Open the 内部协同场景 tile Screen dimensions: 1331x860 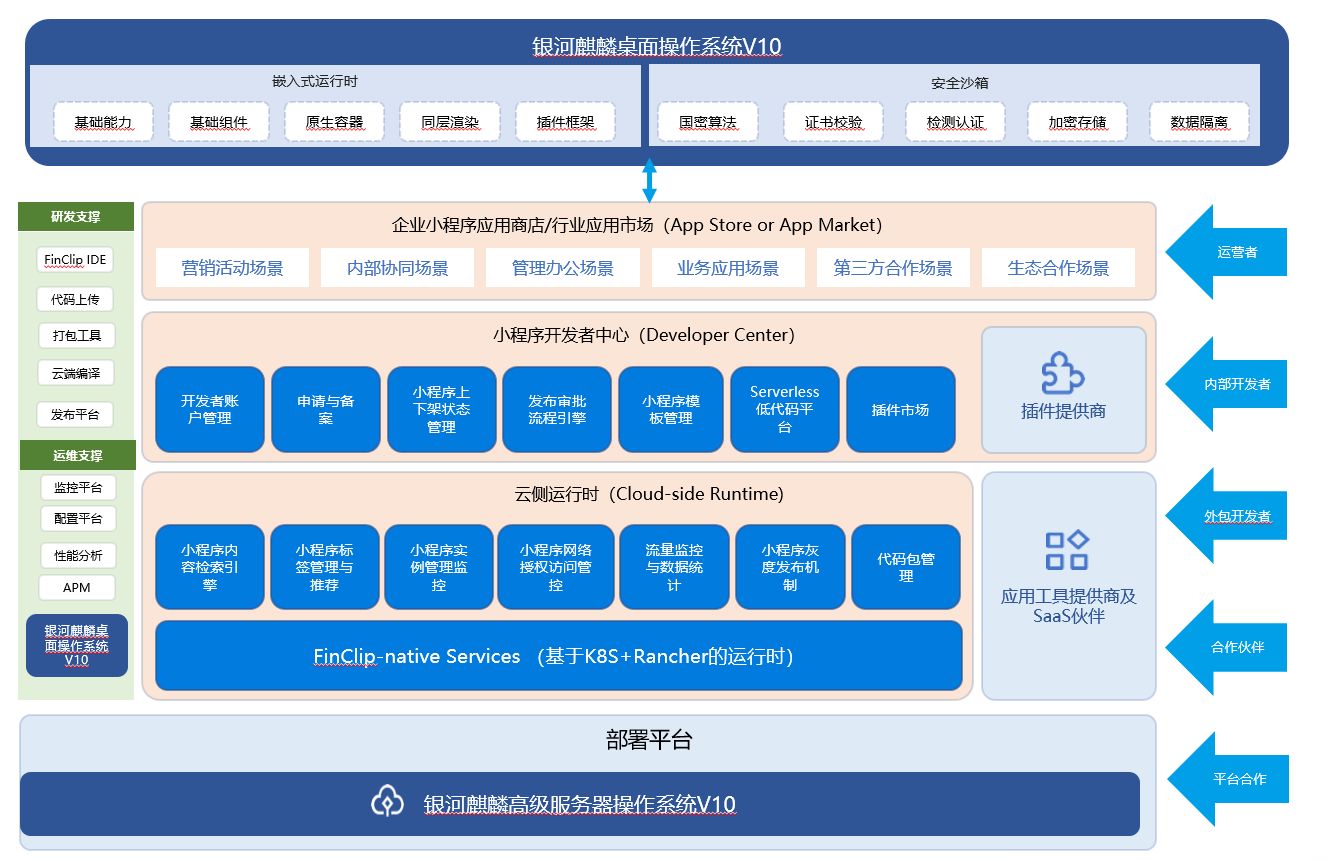[397, 268]
